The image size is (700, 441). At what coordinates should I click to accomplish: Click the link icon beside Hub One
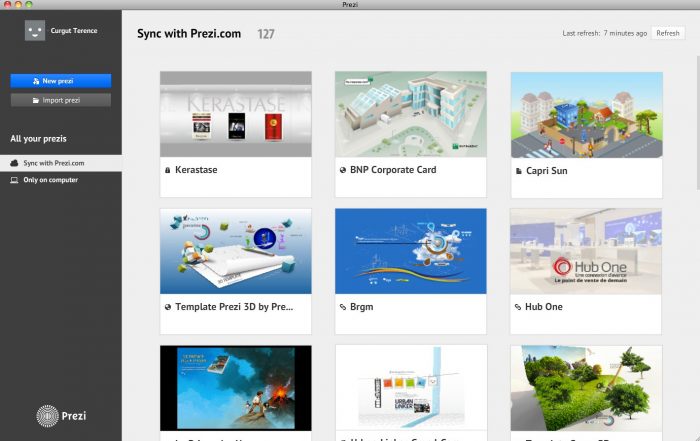517,307
